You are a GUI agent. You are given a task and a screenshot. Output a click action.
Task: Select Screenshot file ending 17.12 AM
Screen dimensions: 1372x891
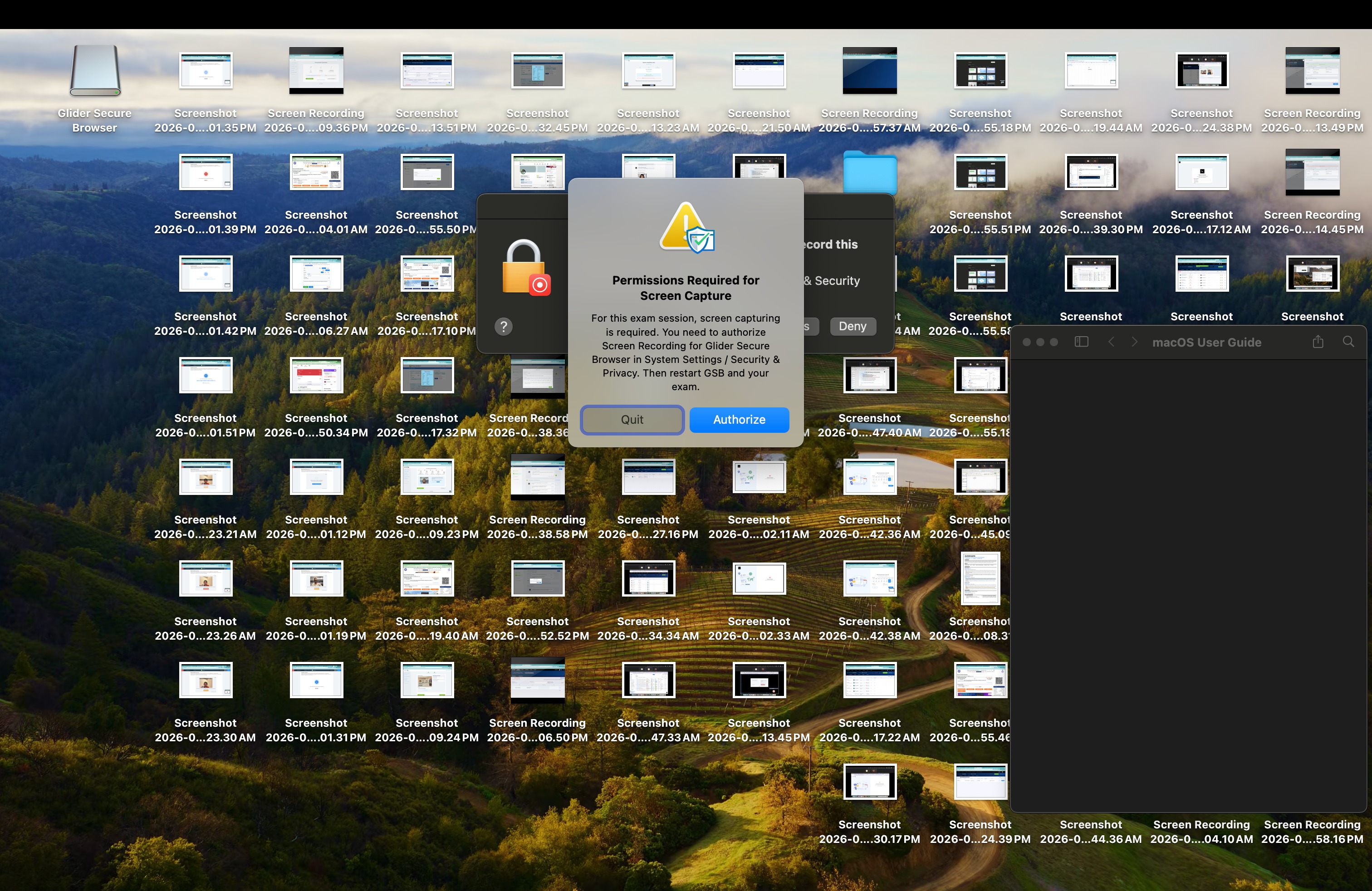(1202, 172)
